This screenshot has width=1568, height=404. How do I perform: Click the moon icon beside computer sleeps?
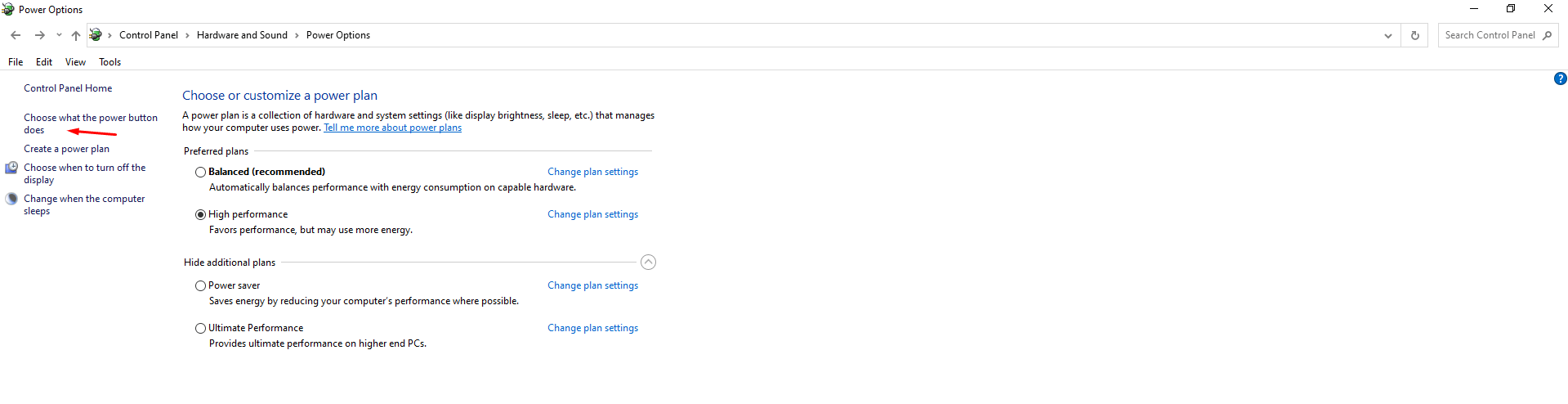pos(11,199)
